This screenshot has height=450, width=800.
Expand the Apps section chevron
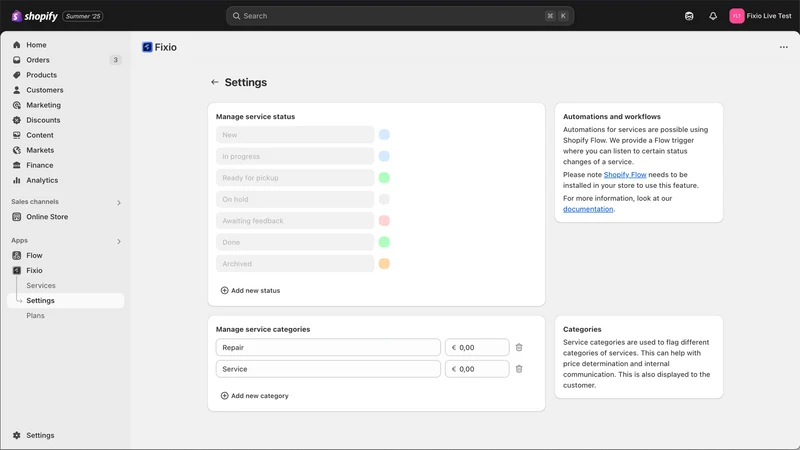click(119, 241)
